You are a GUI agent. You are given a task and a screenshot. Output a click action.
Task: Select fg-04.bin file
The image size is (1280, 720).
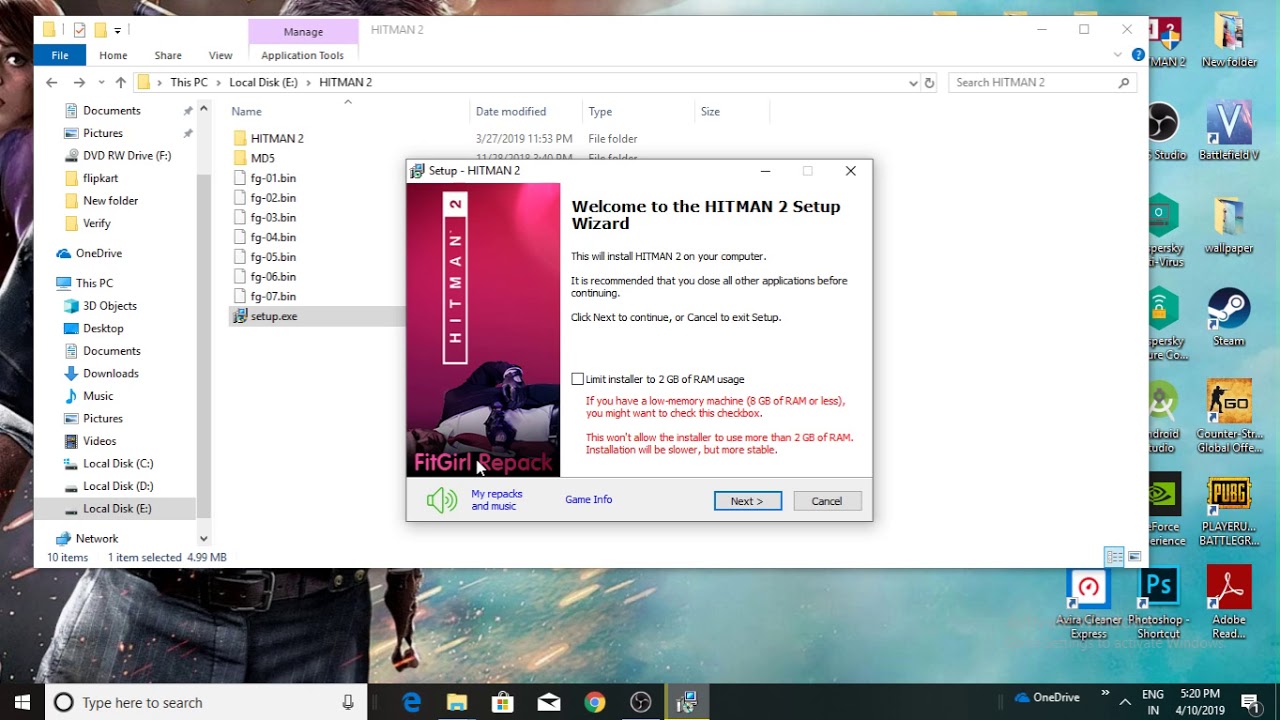point(273,237)
